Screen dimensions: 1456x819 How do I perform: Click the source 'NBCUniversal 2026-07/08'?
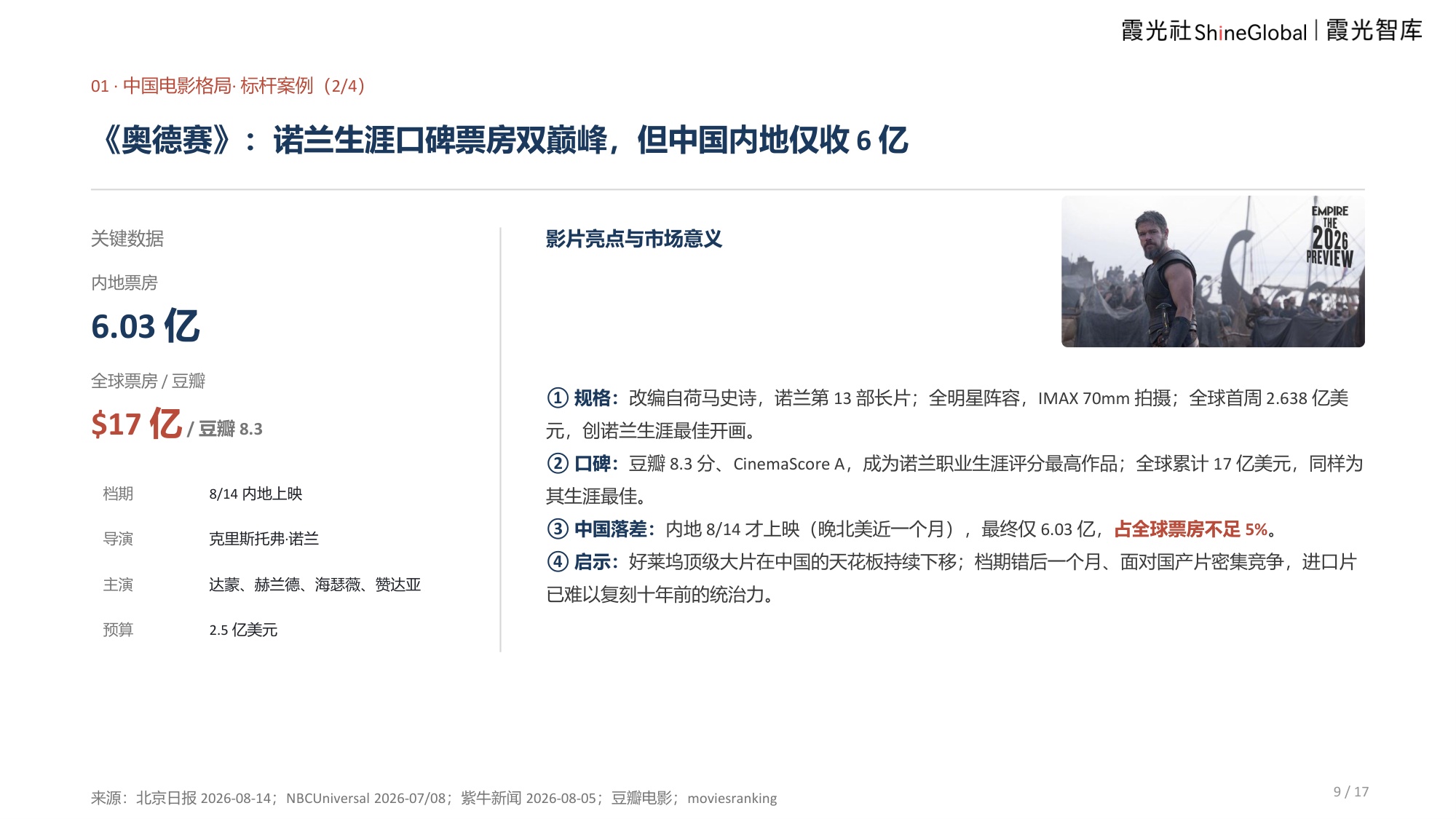coord(365,798)
